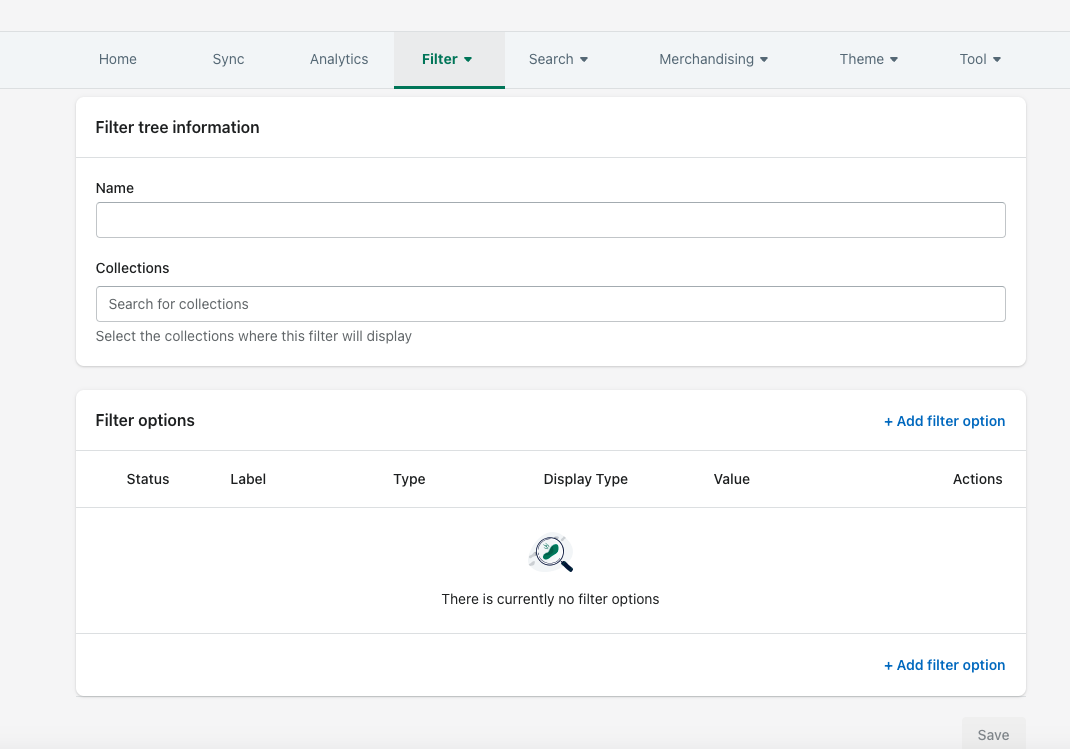The height and width of the screenshot is (749, 1070).
Task: Click the Display Type column header
Action: 585,479
